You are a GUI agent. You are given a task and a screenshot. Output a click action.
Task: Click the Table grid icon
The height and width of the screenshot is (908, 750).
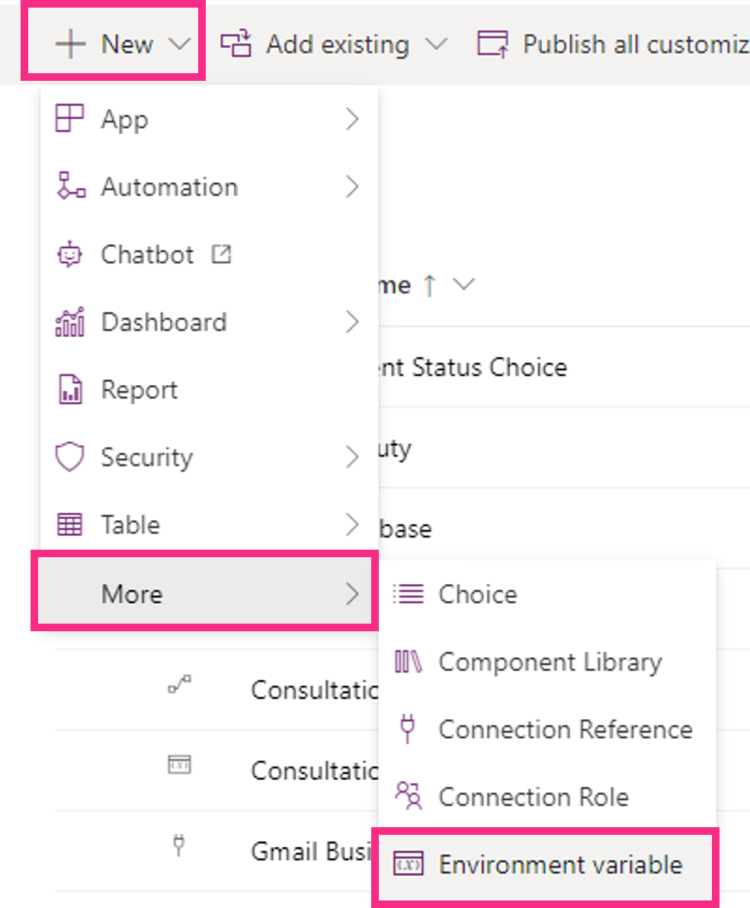[x=69, y=525]
